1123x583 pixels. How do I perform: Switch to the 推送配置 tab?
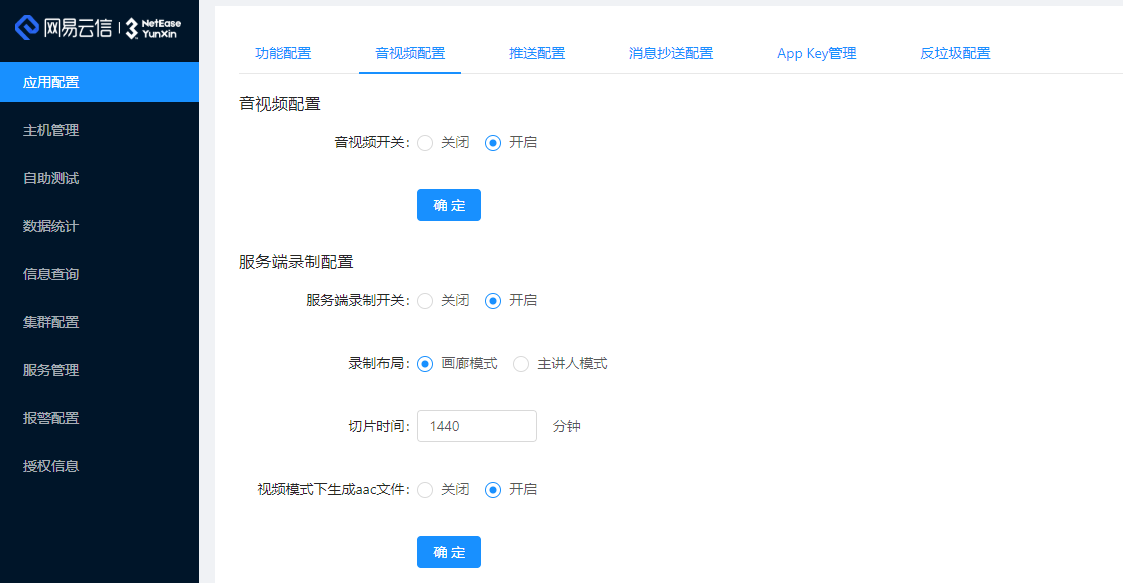click(537, 53)
